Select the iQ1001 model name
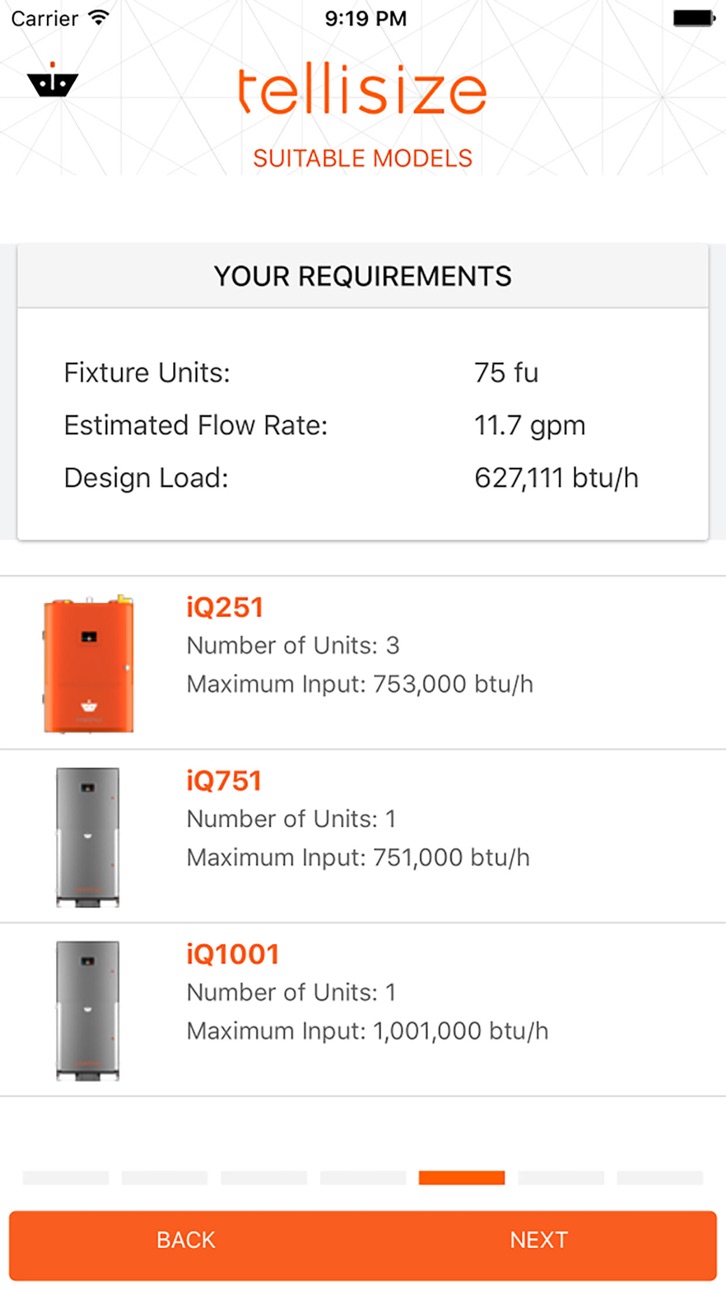Viewport: 726px width, 1290px height. (x=233, y=954)
